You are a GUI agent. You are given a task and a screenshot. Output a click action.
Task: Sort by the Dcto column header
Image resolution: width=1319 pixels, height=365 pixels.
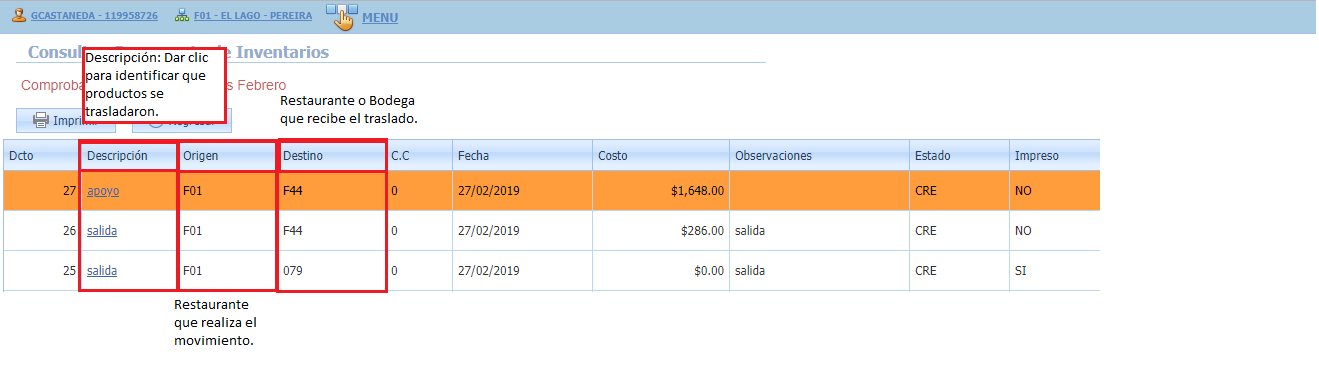click(41, 155)
